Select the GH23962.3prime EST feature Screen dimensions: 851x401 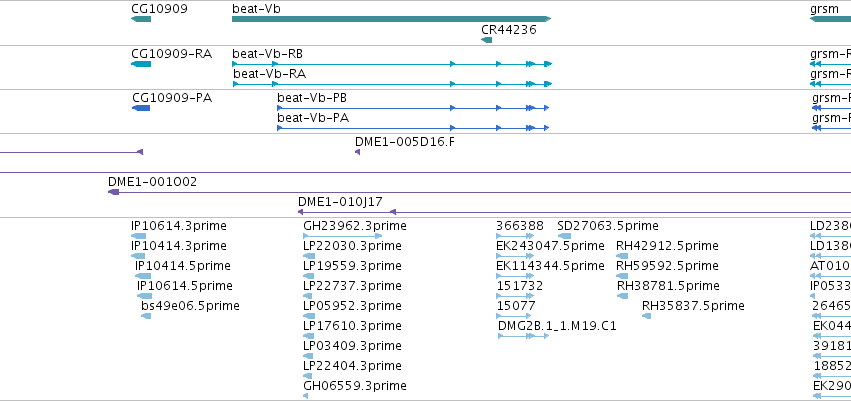coord(342,236)
